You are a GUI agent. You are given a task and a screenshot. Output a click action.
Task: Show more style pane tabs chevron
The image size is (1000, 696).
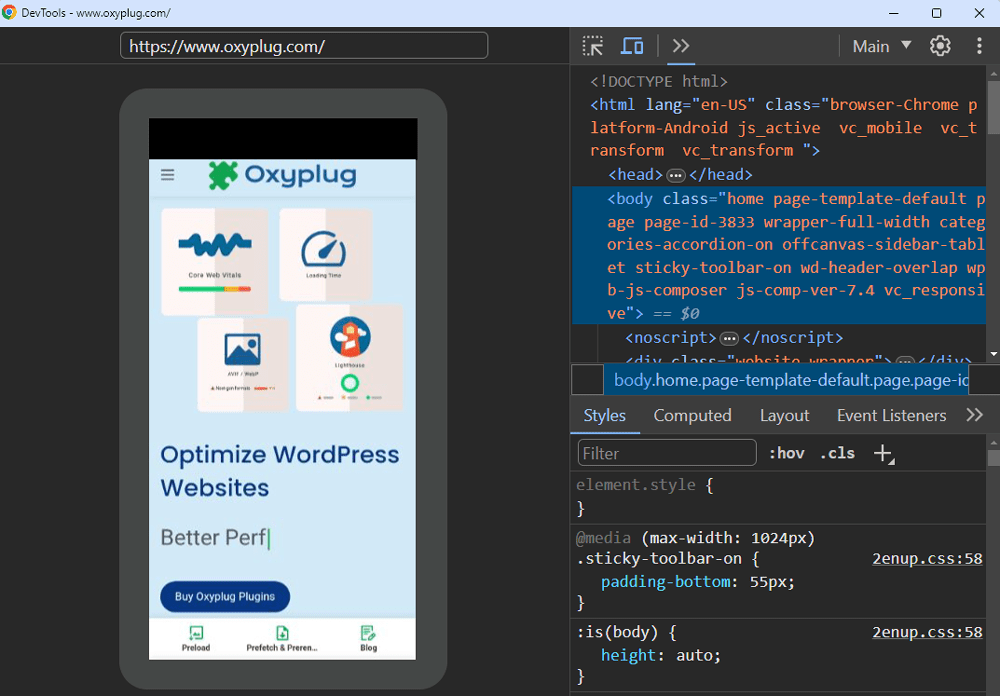[x=974, y=415]
